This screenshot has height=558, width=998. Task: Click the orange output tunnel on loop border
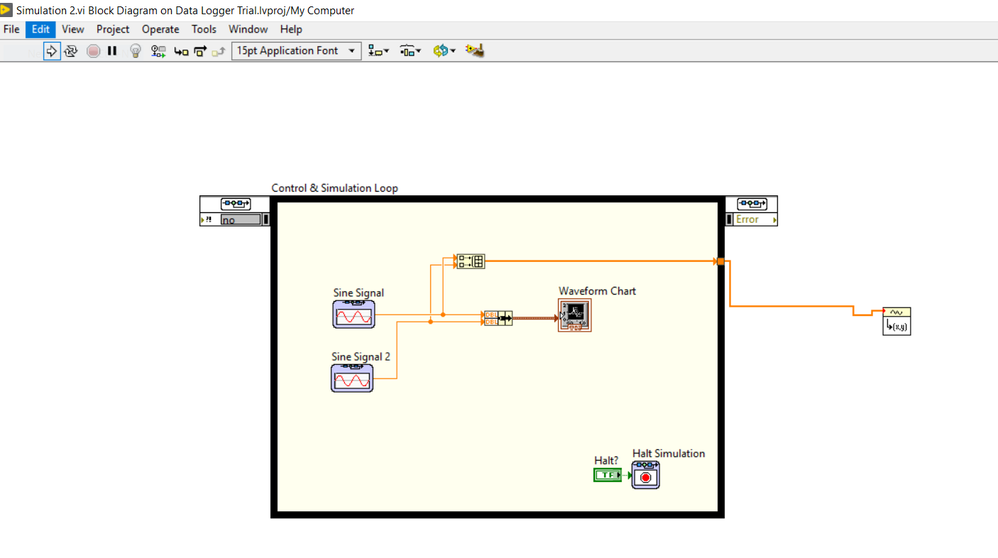click(x=720, y=262)
